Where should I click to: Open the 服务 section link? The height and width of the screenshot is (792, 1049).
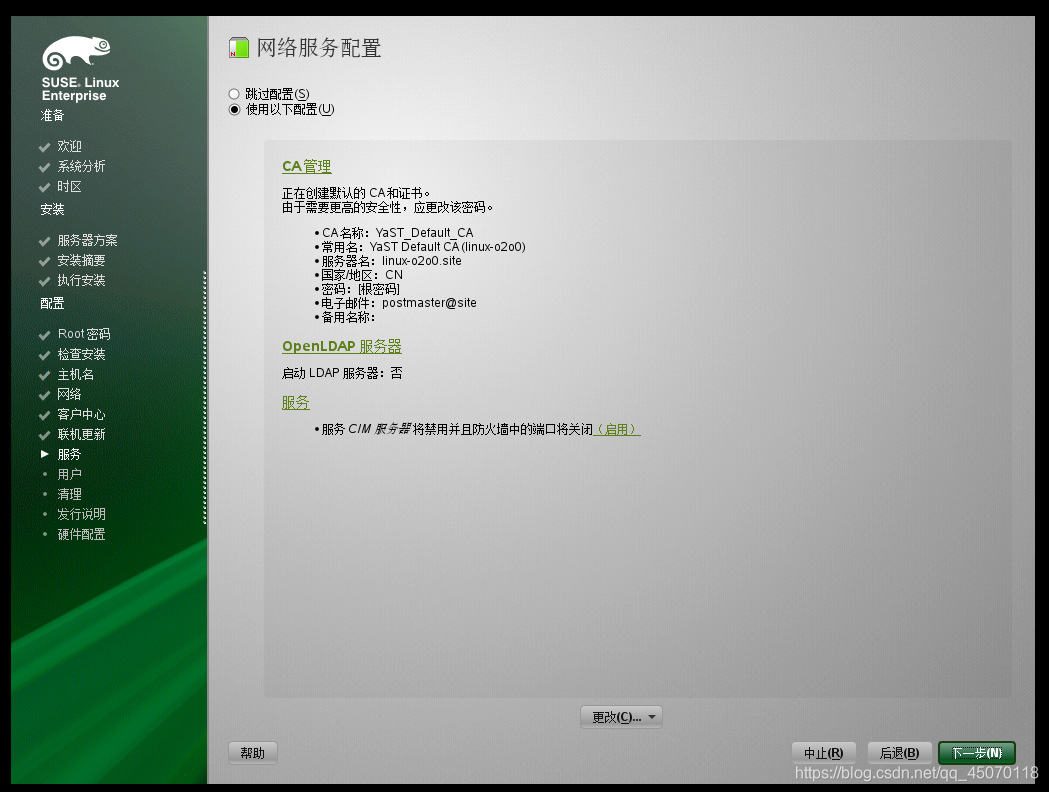(x=295, y=403)
